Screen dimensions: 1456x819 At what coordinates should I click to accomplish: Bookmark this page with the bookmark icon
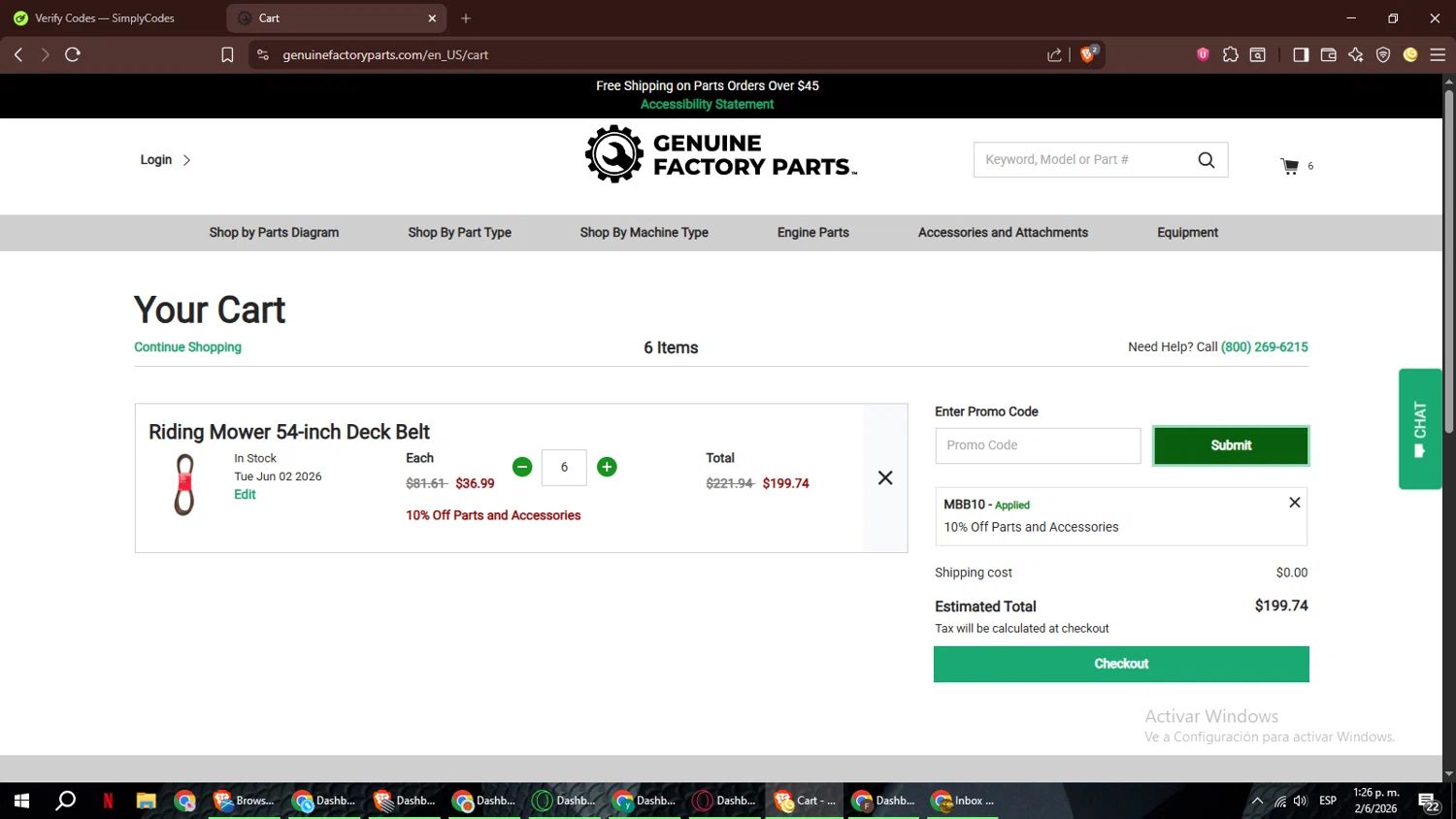pyautogui.click(x=227, y=54)
